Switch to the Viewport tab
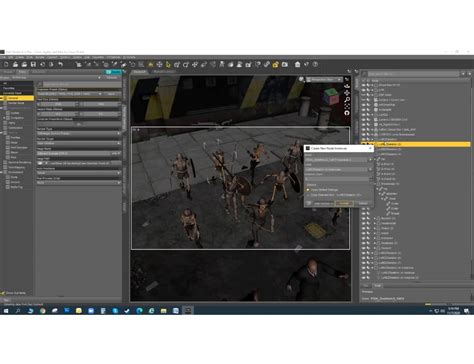Viewport: 474px width, 364px height. (139, 72)
